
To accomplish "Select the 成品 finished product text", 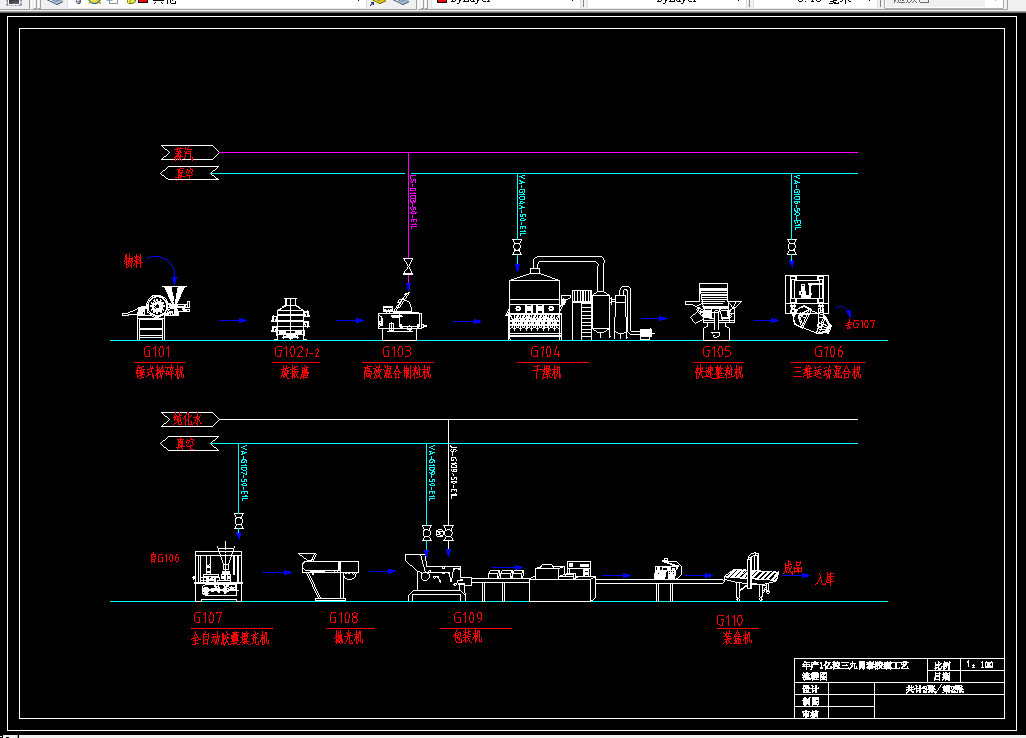I will pos(793,568).
